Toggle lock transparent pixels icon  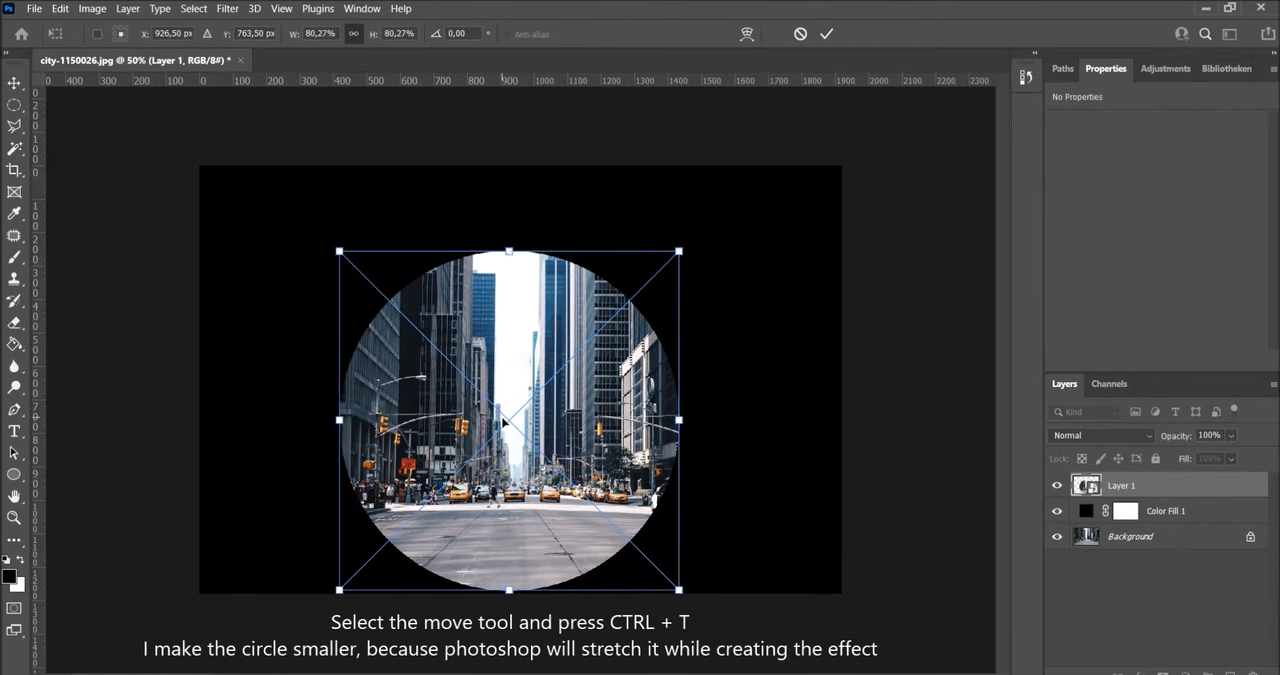pos(1082,459)
